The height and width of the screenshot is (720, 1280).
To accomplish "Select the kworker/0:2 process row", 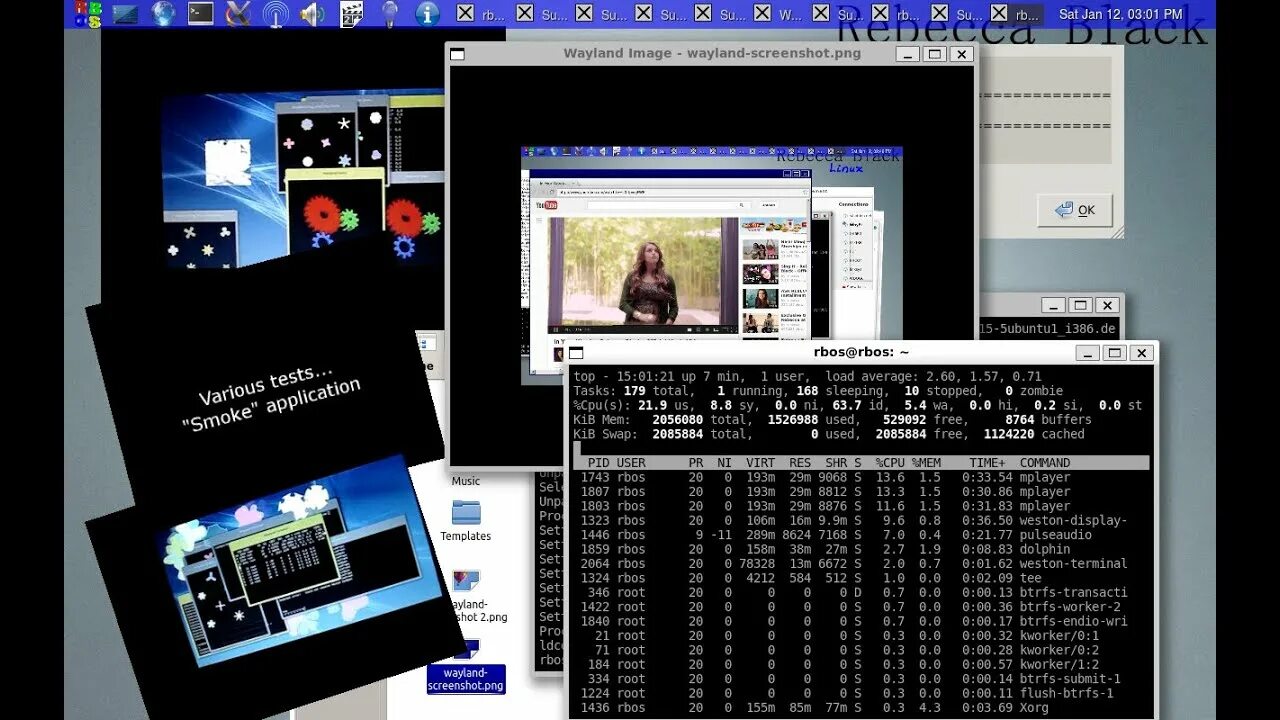I will click(861, 650).
